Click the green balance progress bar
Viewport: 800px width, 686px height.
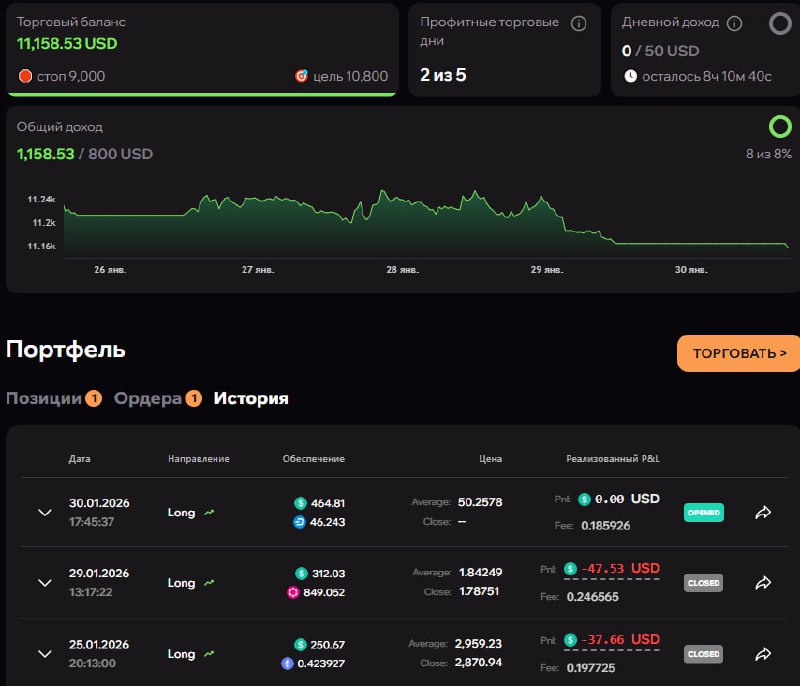coord(201,95)
